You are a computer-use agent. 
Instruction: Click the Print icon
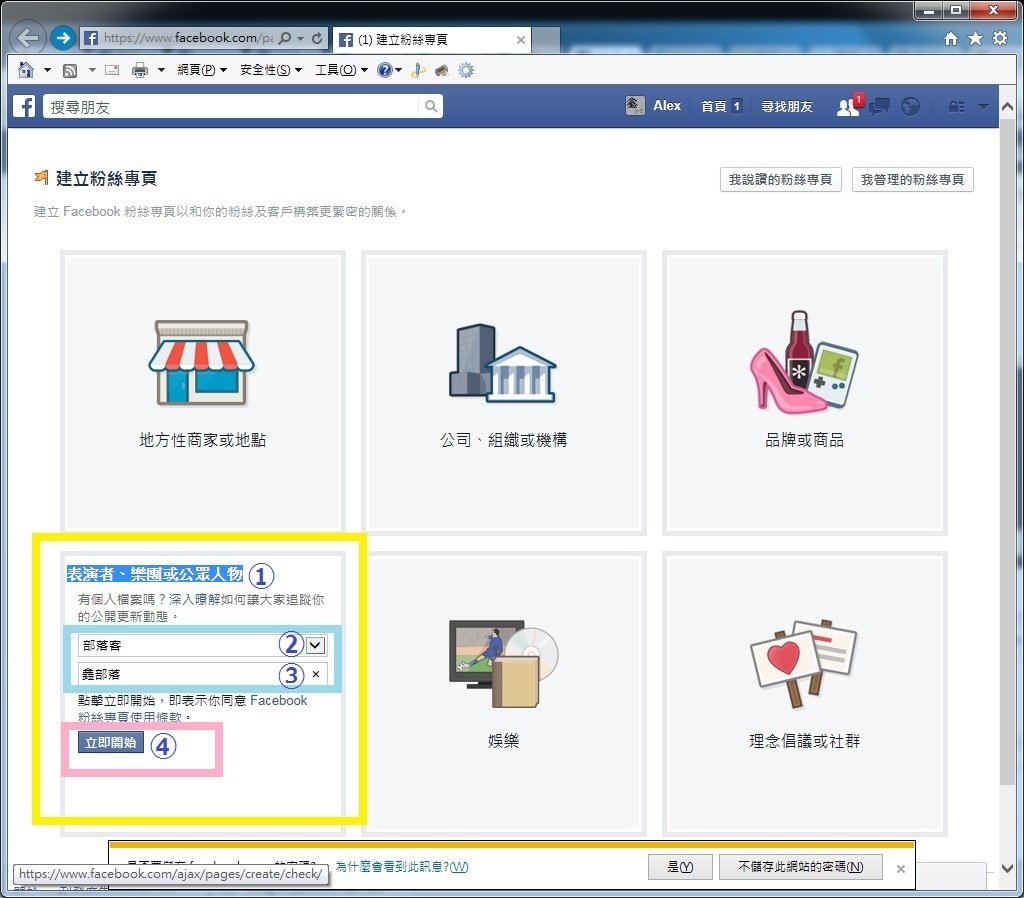pos(140,70)
